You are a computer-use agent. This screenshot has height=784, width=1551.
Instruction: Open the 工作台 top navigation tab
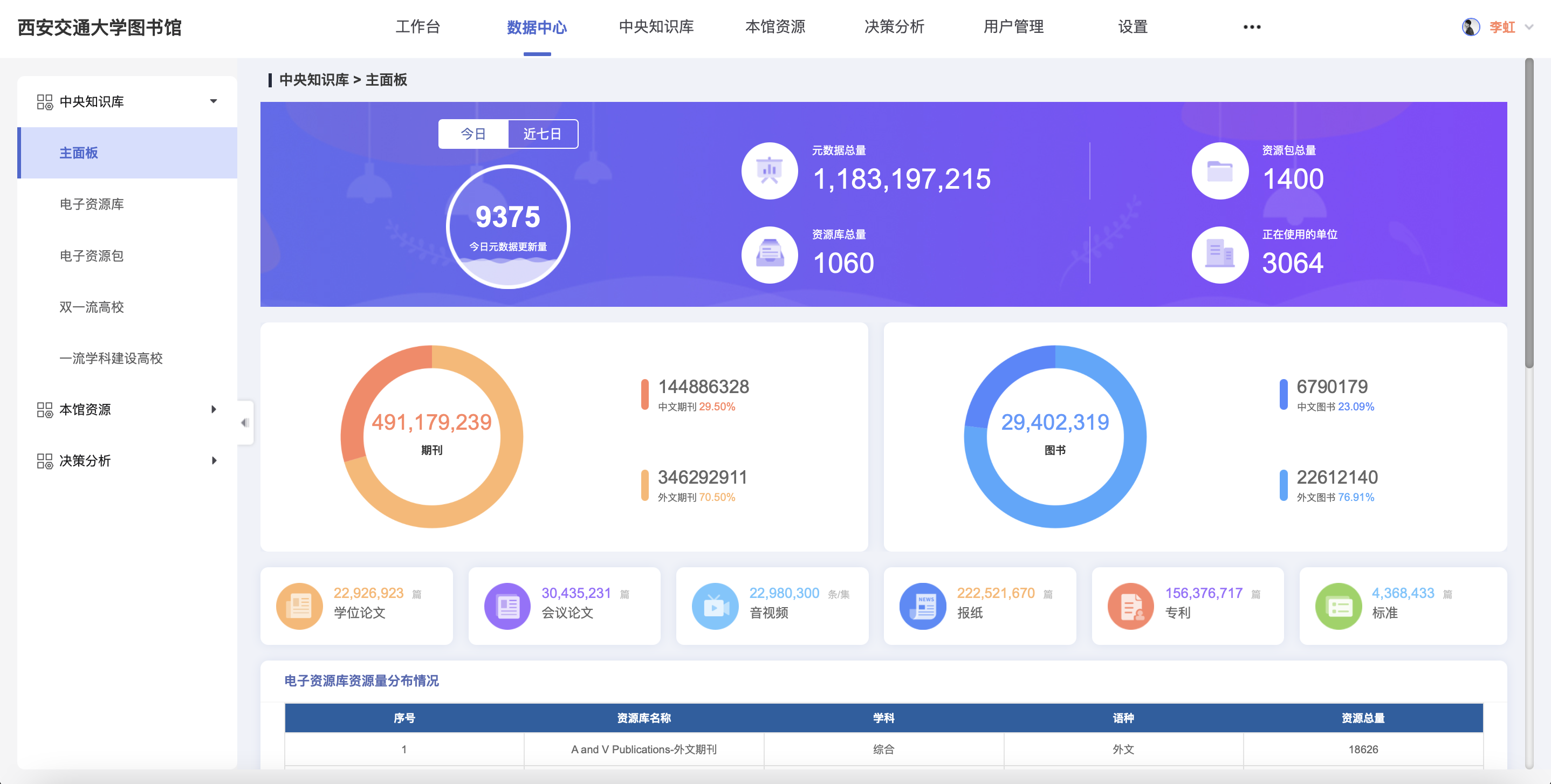417,27
